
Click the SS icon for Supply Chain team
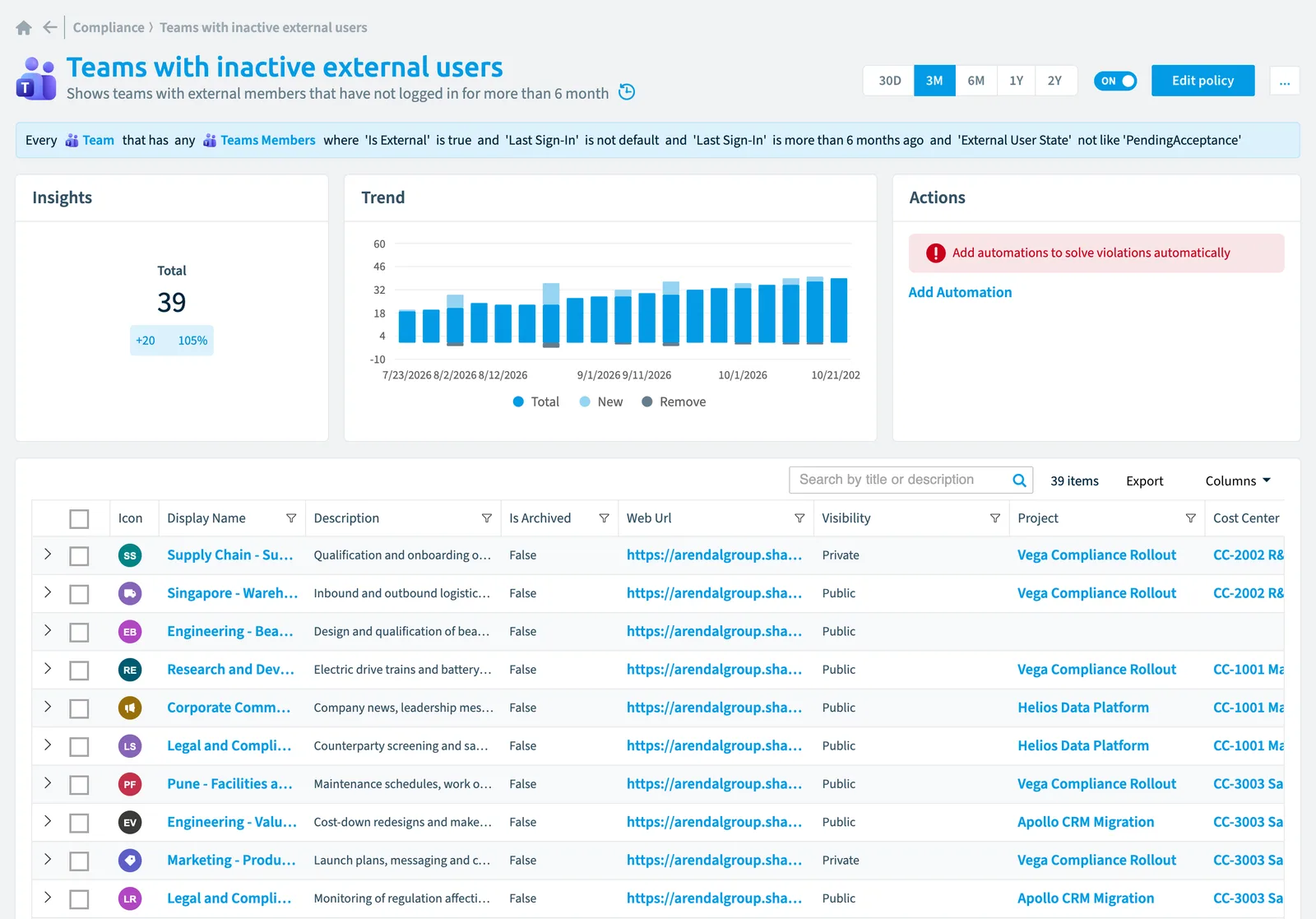pyautogui.click(x=130, y=555)
